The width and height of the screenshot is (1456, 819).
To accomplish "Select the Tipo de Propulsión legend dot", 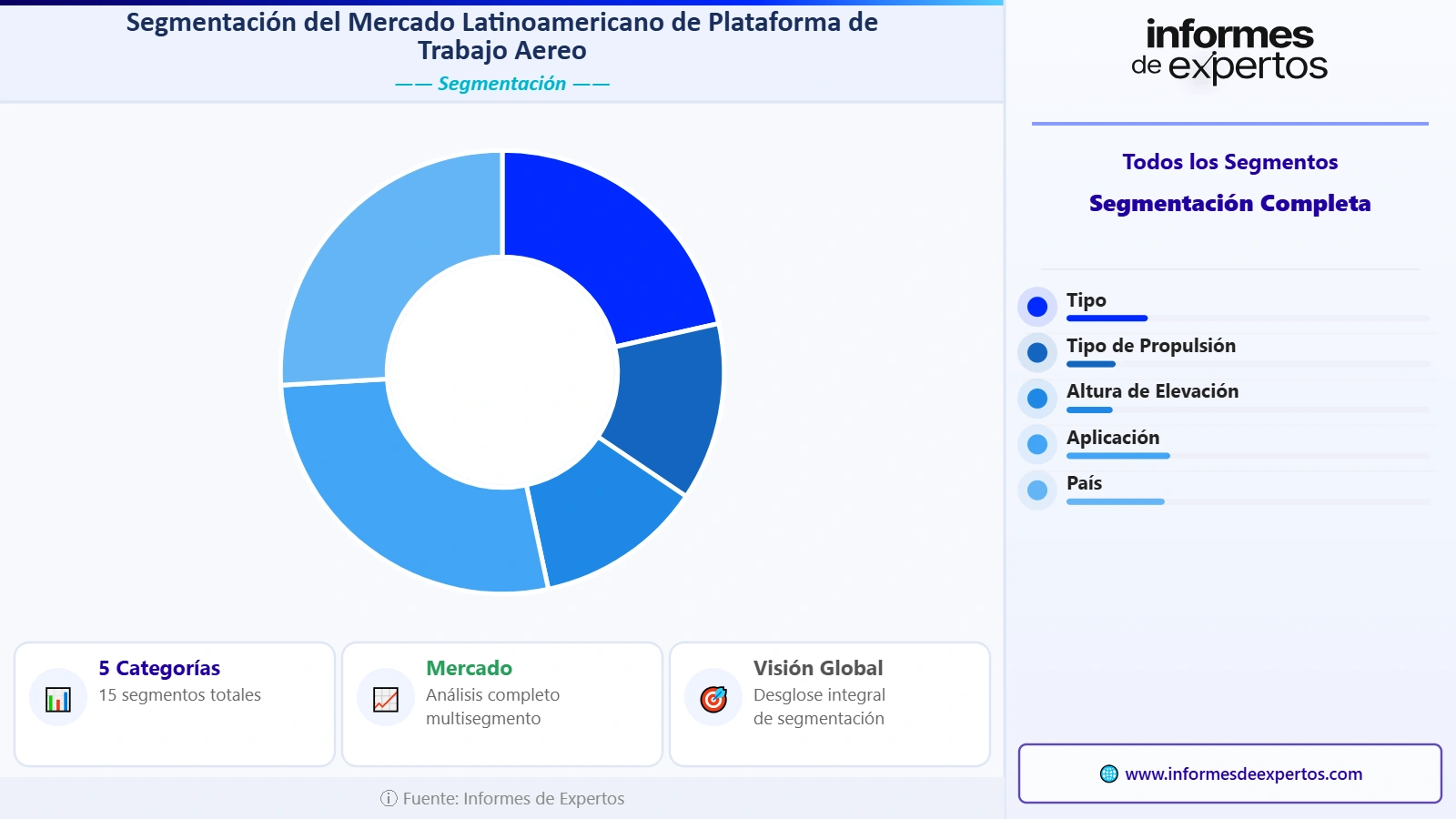I will point(1037,353).
